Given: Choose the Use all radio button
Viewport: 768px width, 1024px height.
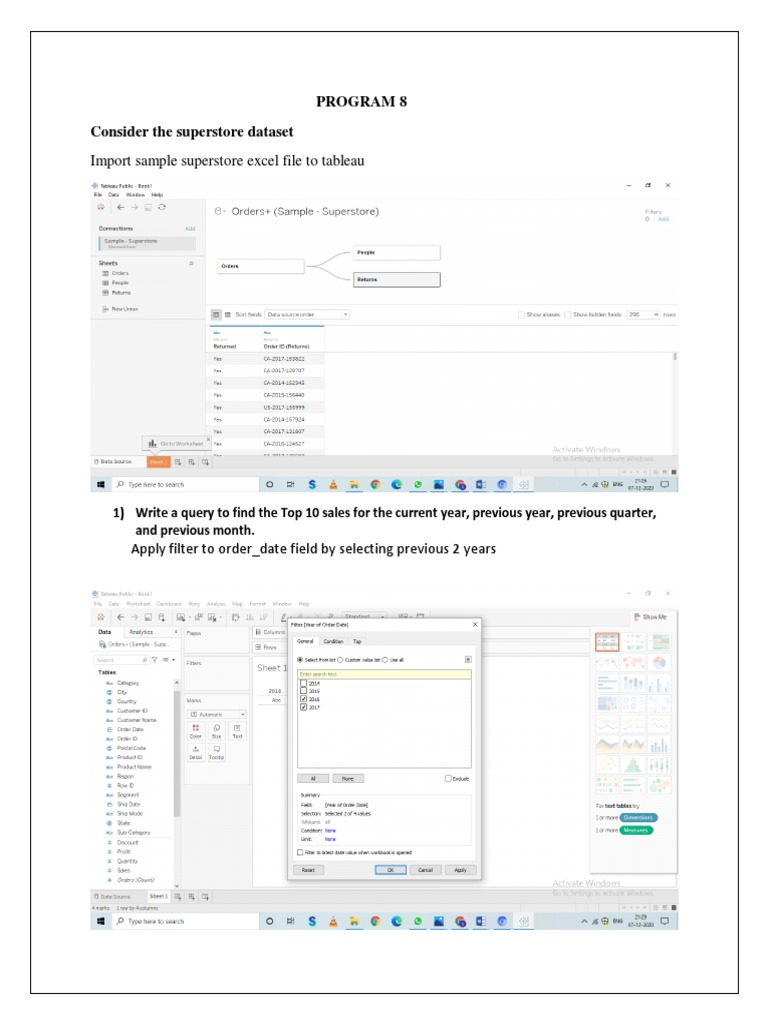Looking at the screenshot, I should click(x=385, y=660).
